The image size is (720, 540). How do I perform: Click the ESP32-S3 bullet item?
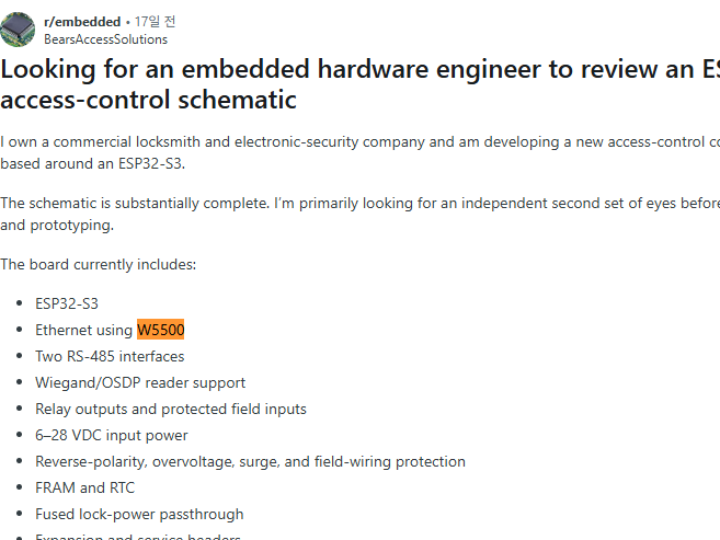click(x=67, y=304)
